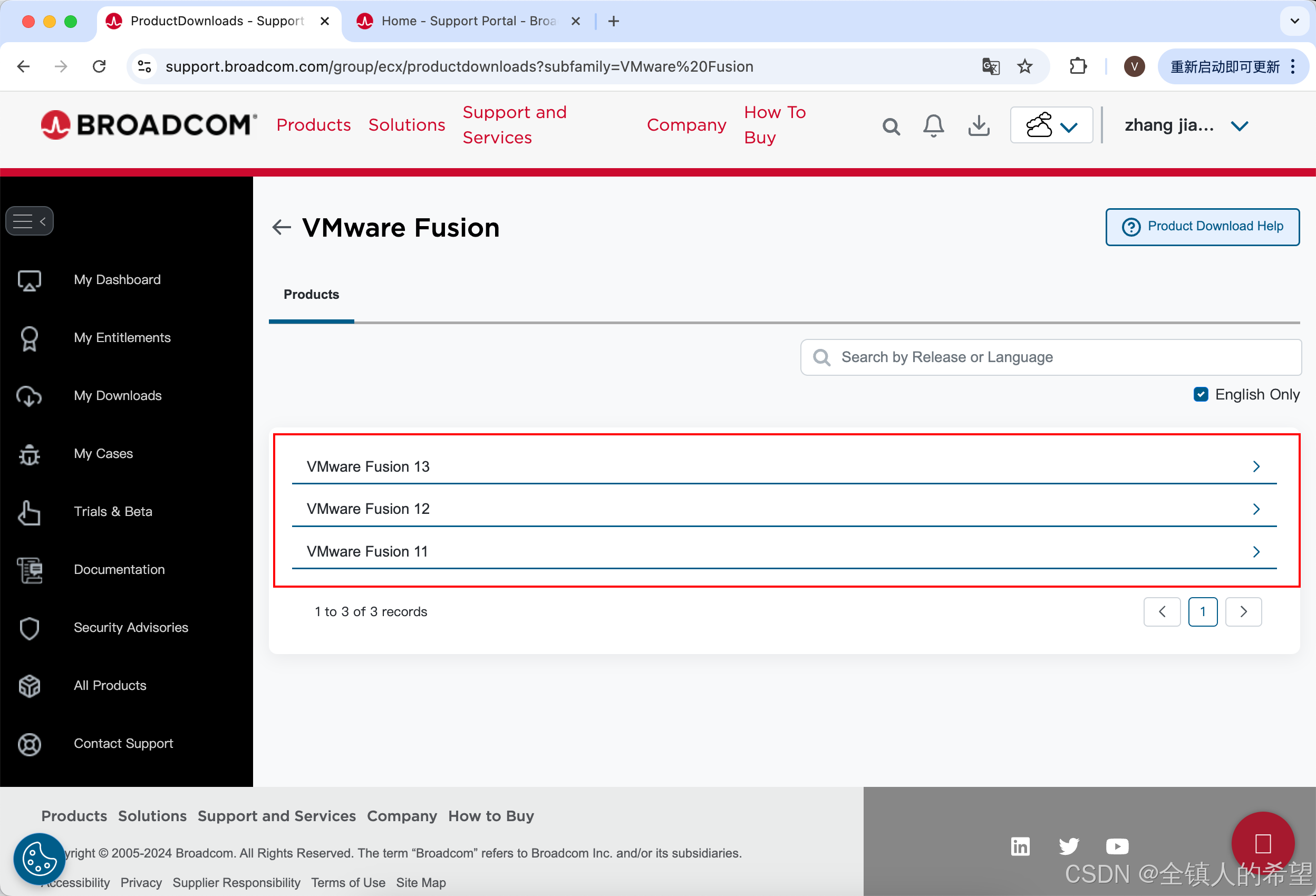
Task: Browse All Products in sidebar
Action: 110,686
